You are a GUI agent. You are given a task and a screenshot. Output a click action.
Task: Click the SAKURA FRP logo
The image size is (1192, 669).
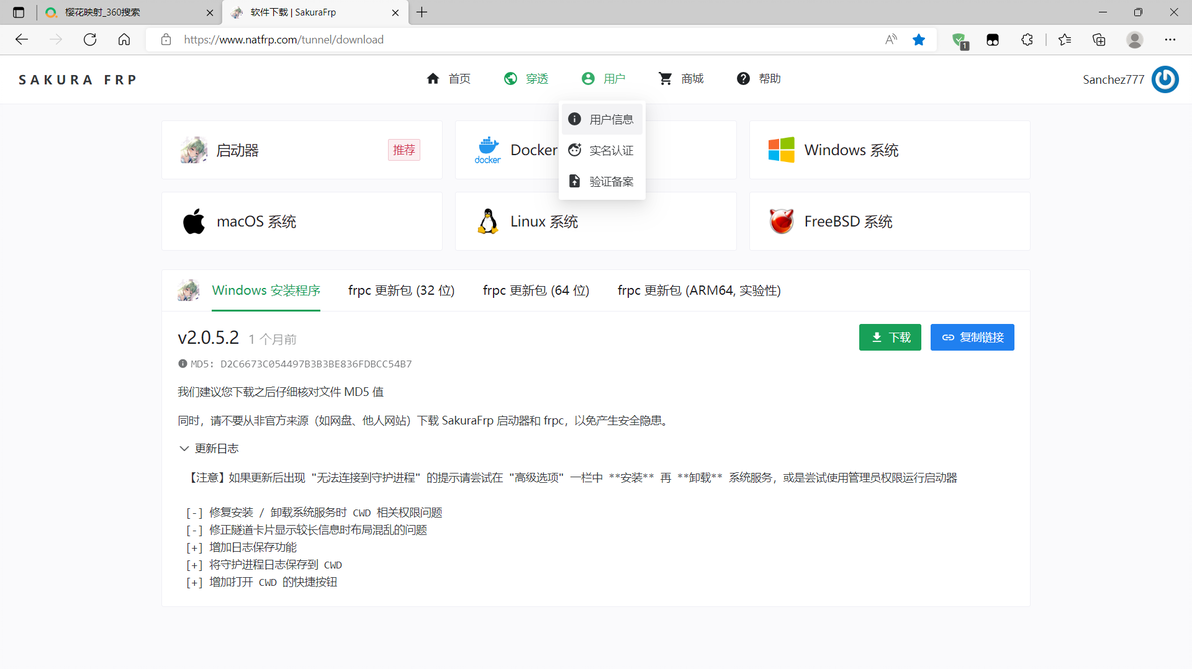78,80
